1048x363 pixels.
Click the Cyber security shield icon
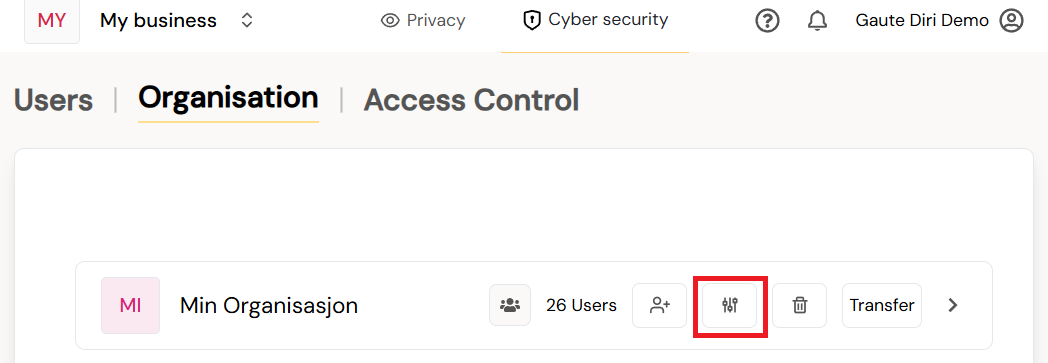[531, 21]
